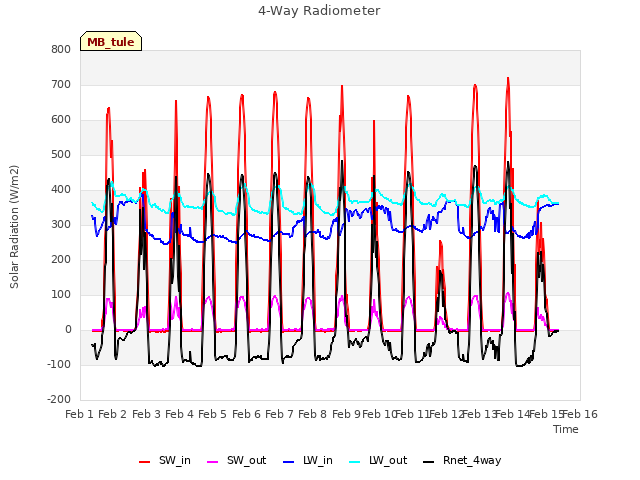Click the 500 y-axis tick label
Image resolution: width=640 pixels, height=480 pixels.
click(61, 155)
